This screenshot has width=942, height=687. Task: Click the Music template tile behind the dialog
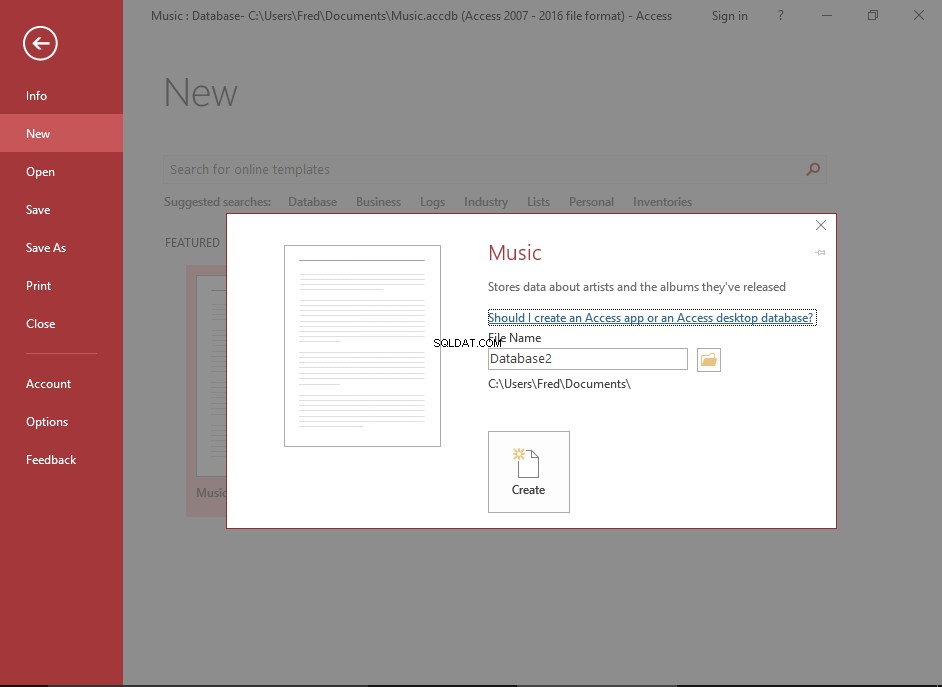point(207,390)
